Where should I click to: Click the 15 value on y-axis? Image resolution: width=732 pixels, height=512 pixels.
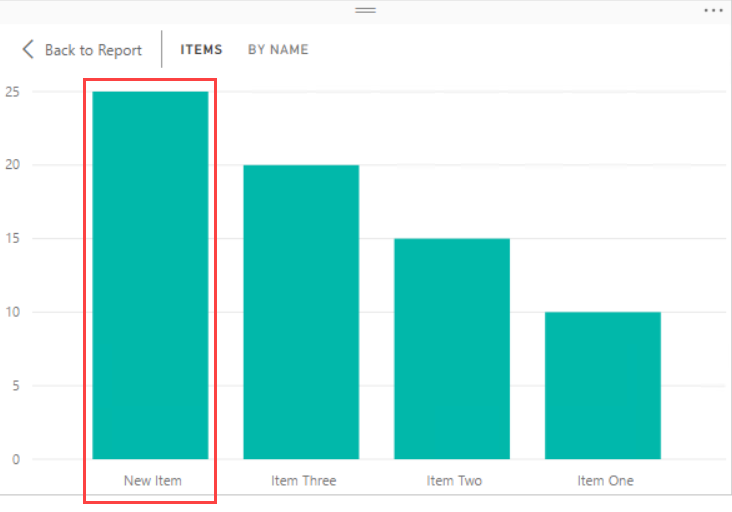coord(13,239)
